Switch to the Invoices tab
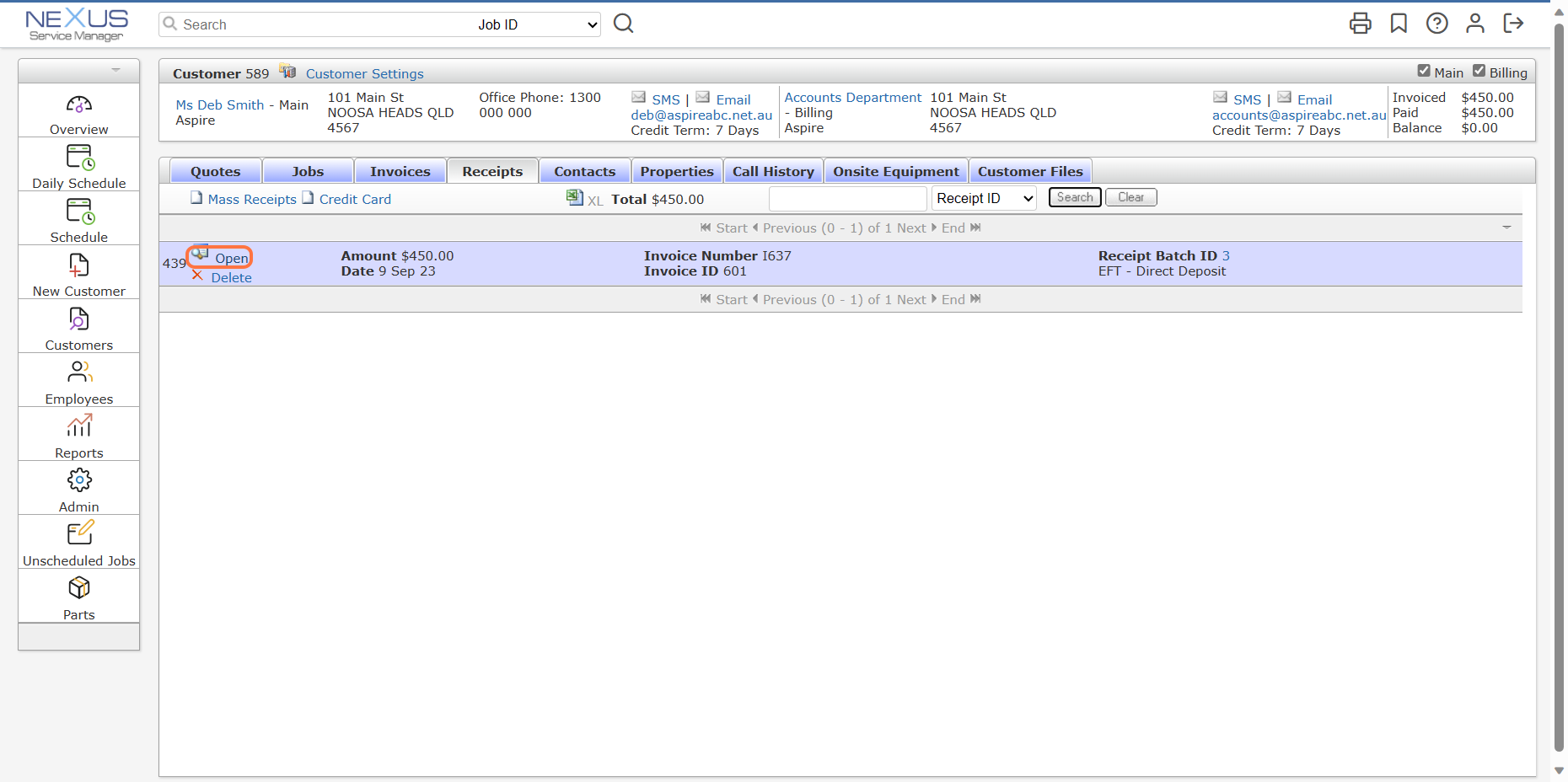The width and height of the screenshot is (1568, 782). tap(400, 171)
